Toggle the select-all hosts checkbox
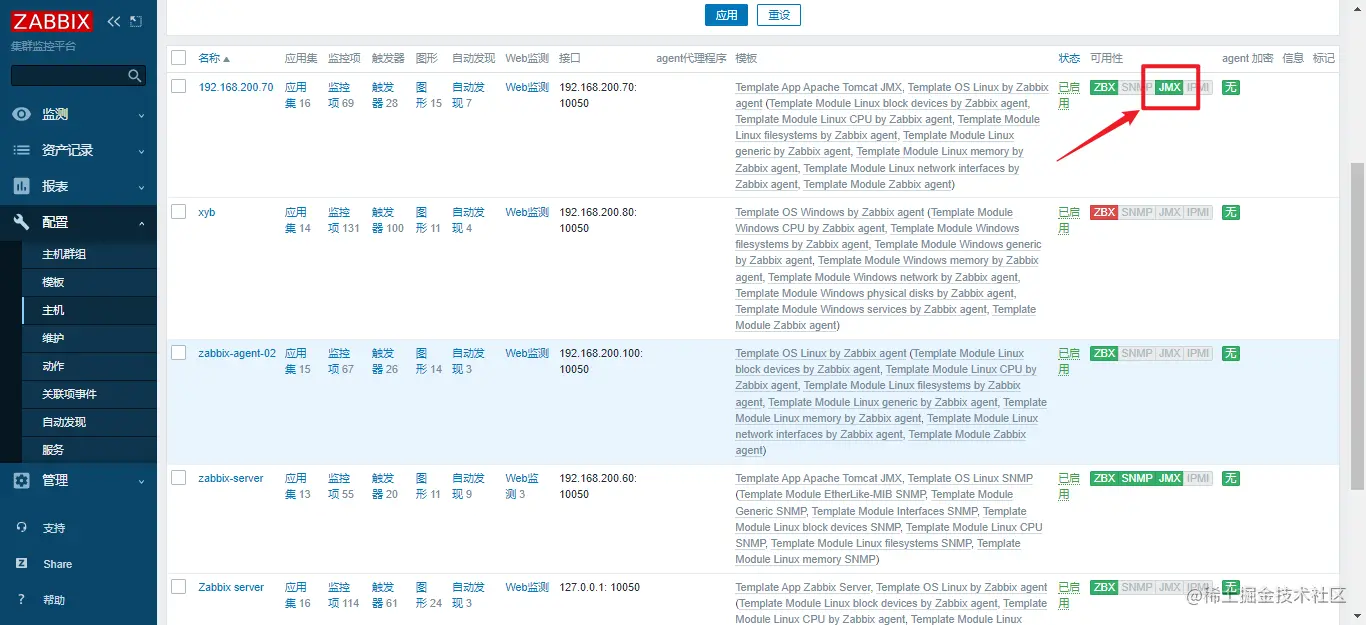Viewport: 1366px width, 625px height. click(x=178, y=58)
